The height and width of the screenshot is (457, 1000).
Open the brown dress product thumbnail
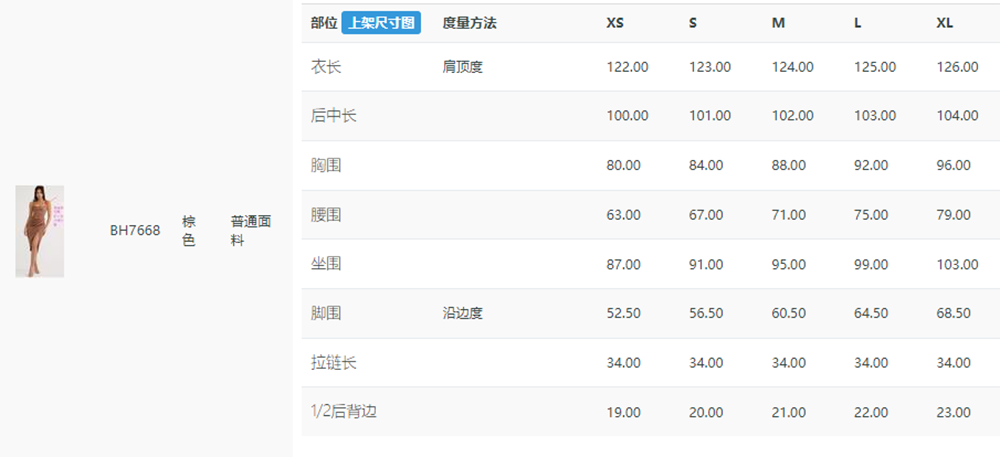click(x=40, y=231)
